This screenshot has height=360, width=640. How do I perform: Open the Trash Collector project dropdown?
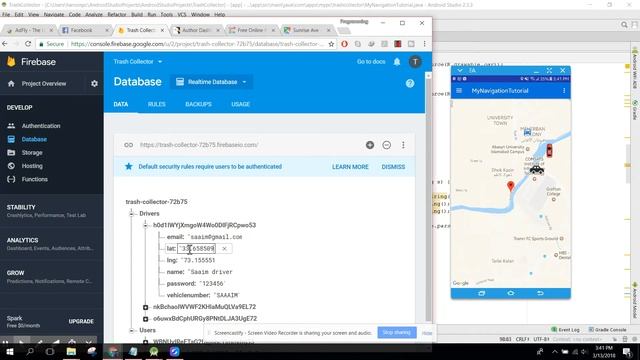coord(138,62)
